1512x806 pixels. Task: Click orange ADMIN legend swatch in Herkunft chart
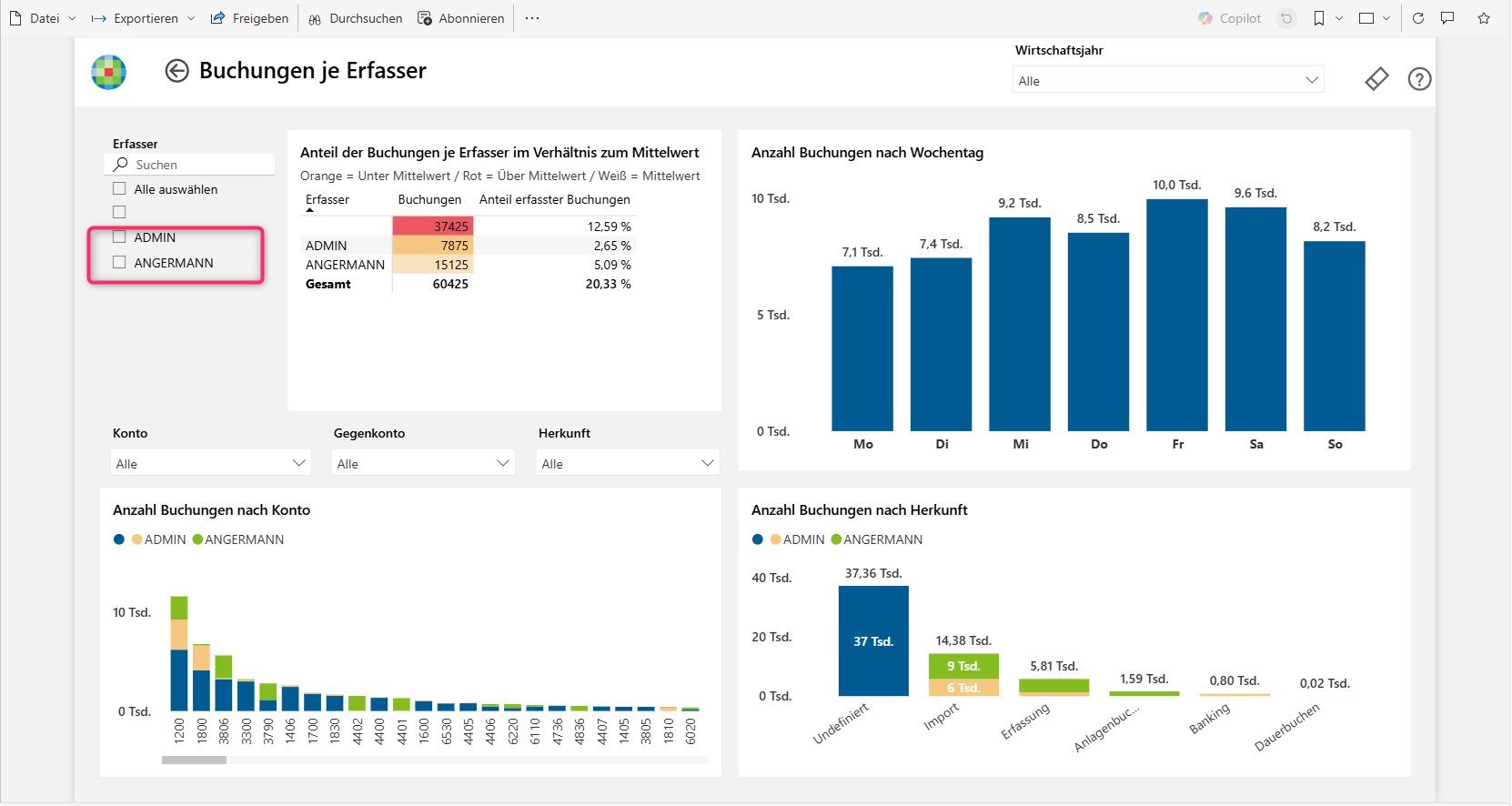[775, 539]
